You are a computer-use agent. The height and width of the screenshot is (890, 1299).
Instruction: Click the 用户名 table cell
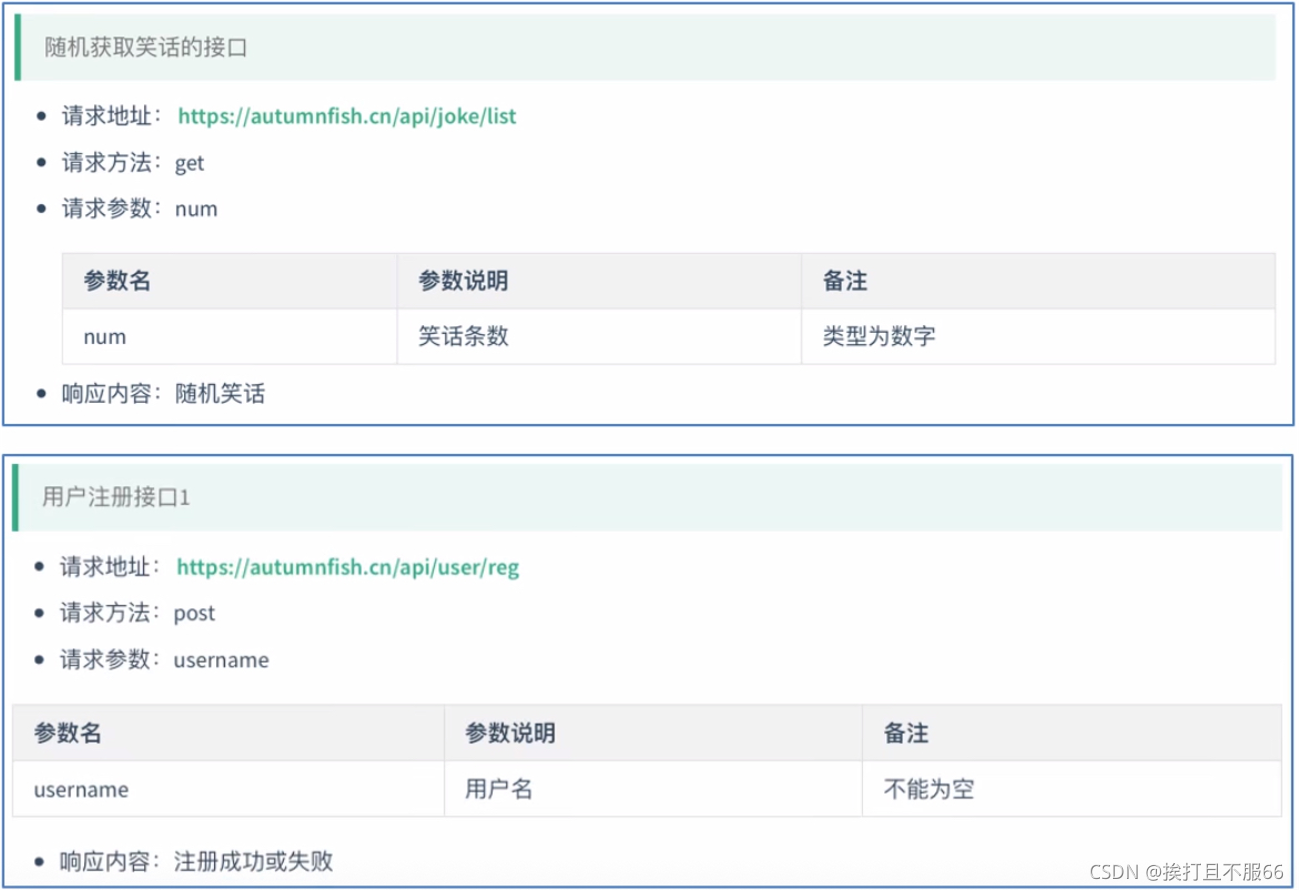tap(654, 789)
